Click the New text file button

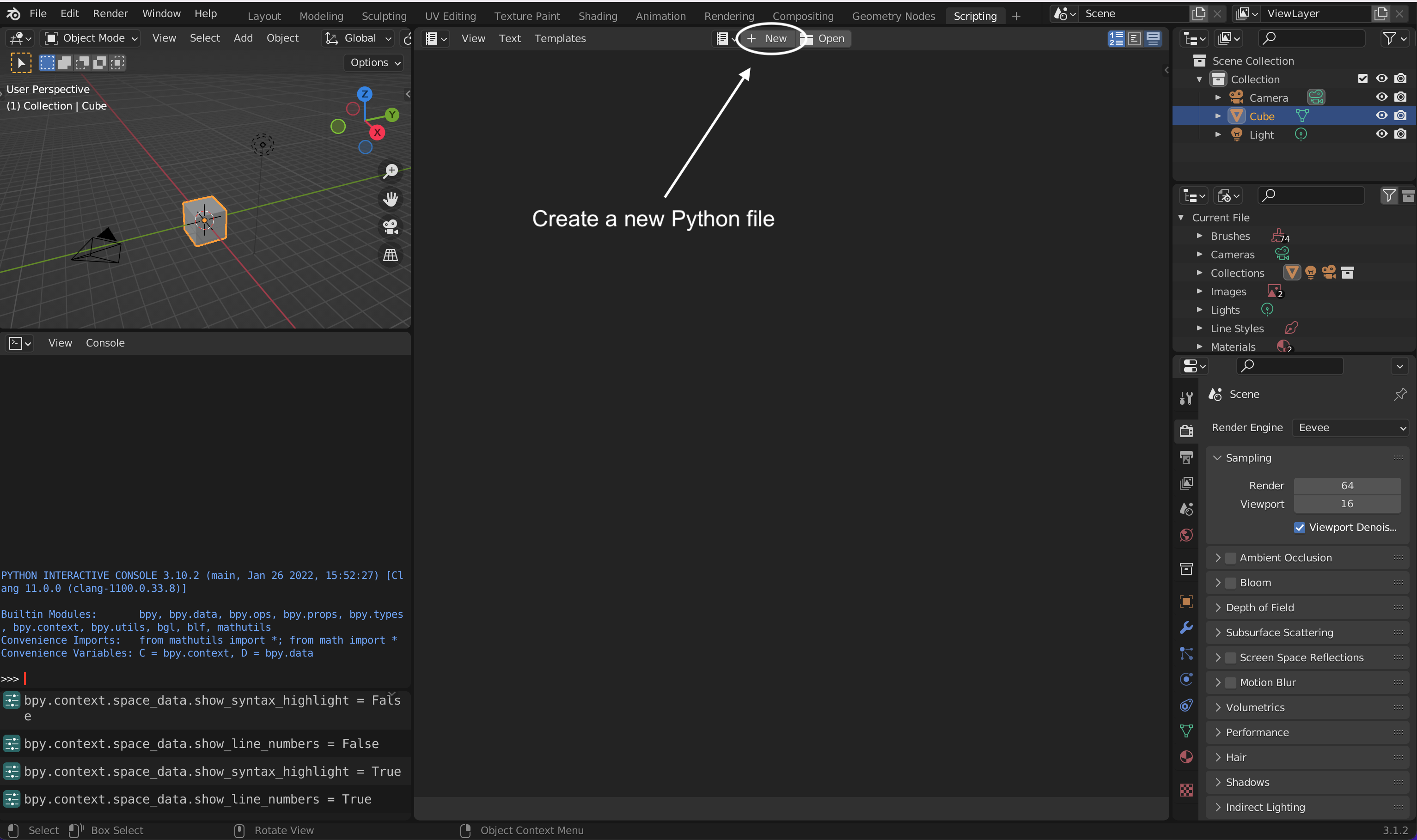click(767, 38)
